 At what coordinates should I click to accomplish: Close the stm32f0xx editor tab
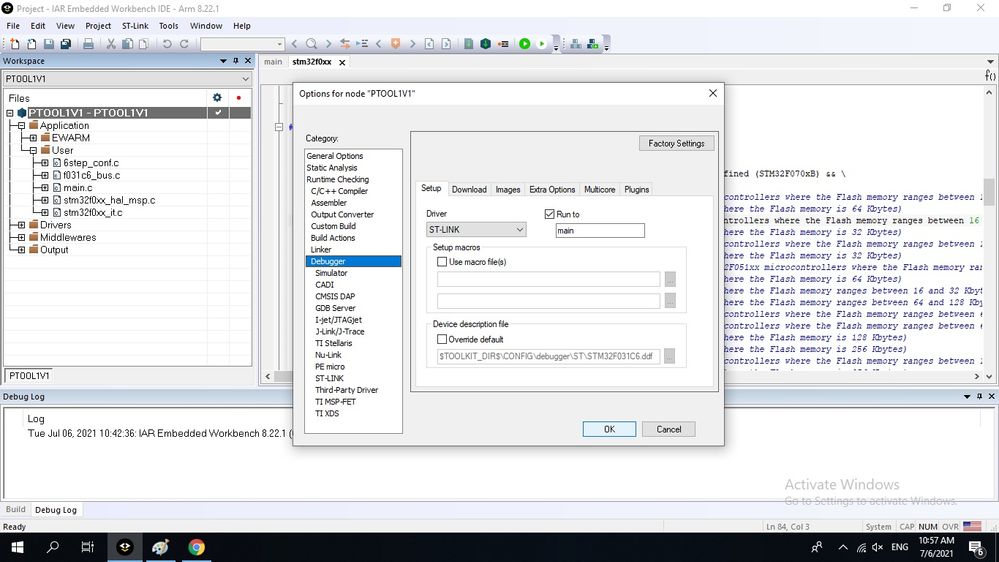(x=342, y=62)
